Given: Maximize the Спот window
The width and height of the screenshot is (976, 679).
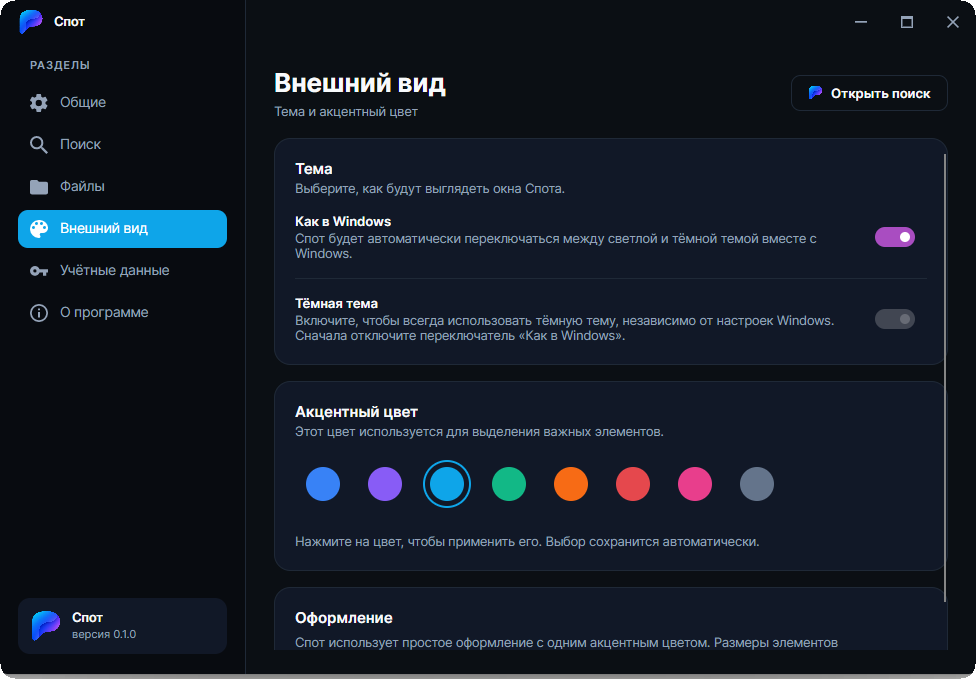Looking at the screenshot, I should (x=907, y=22).
